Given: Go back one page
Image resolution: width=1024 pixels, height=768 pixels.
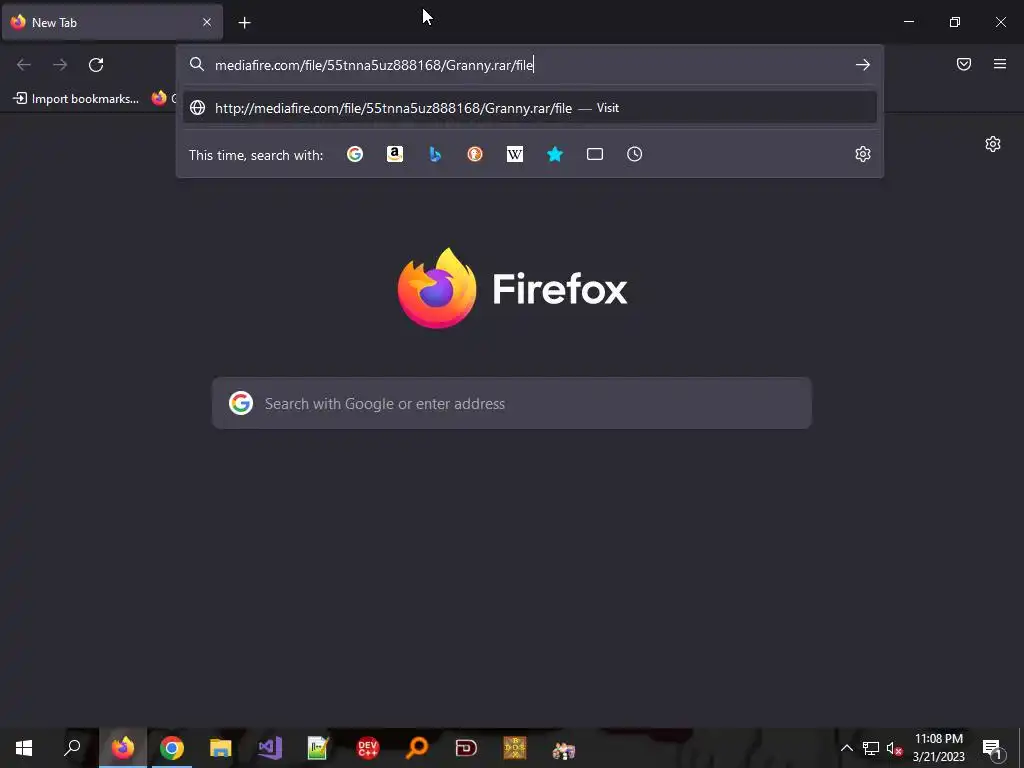Looking at the screenshot, I should (x=24, y=65).
